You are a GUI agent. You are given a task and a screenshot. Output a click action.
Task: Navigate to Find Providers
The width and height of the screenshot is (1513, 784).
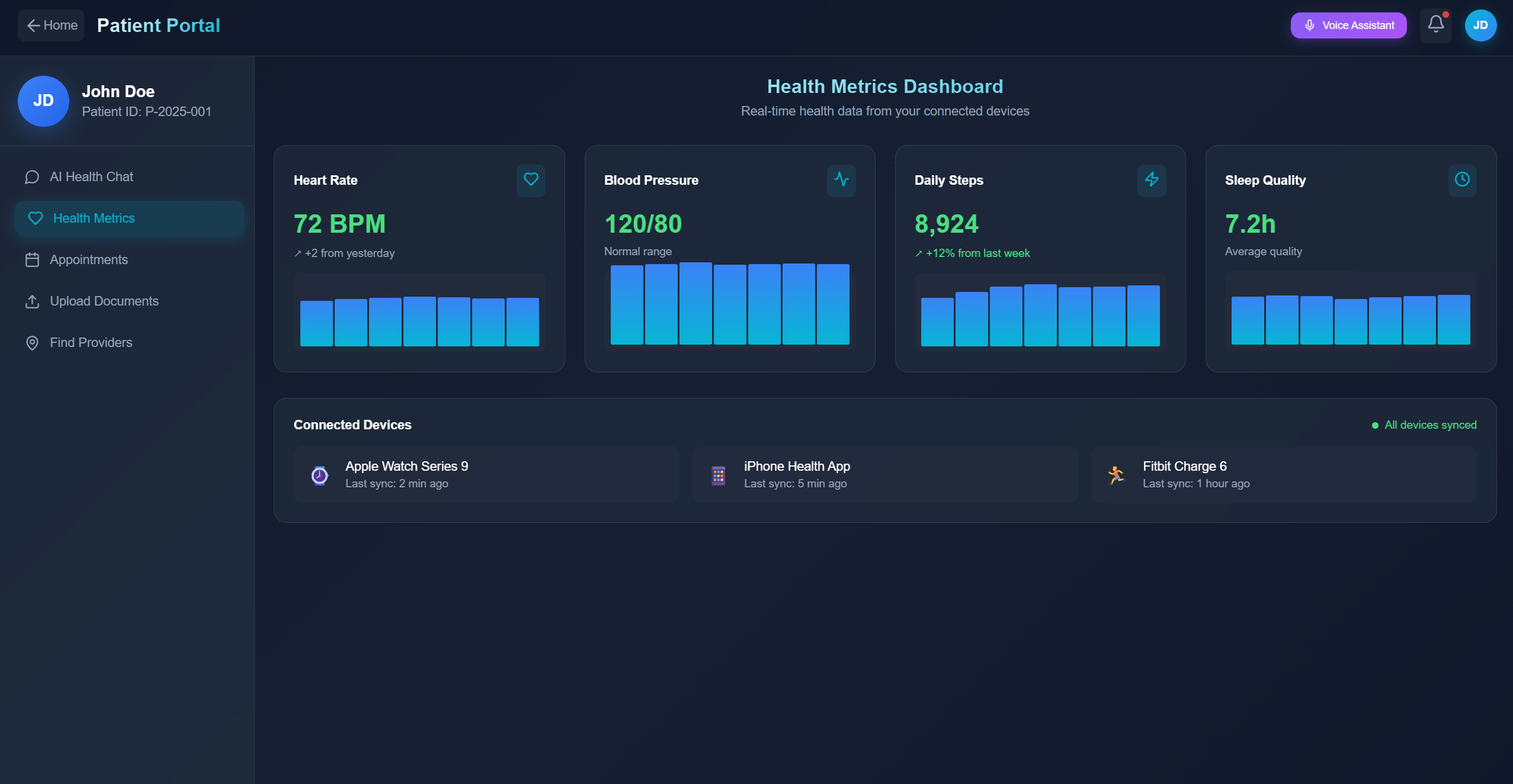click(x=91, y=342)
